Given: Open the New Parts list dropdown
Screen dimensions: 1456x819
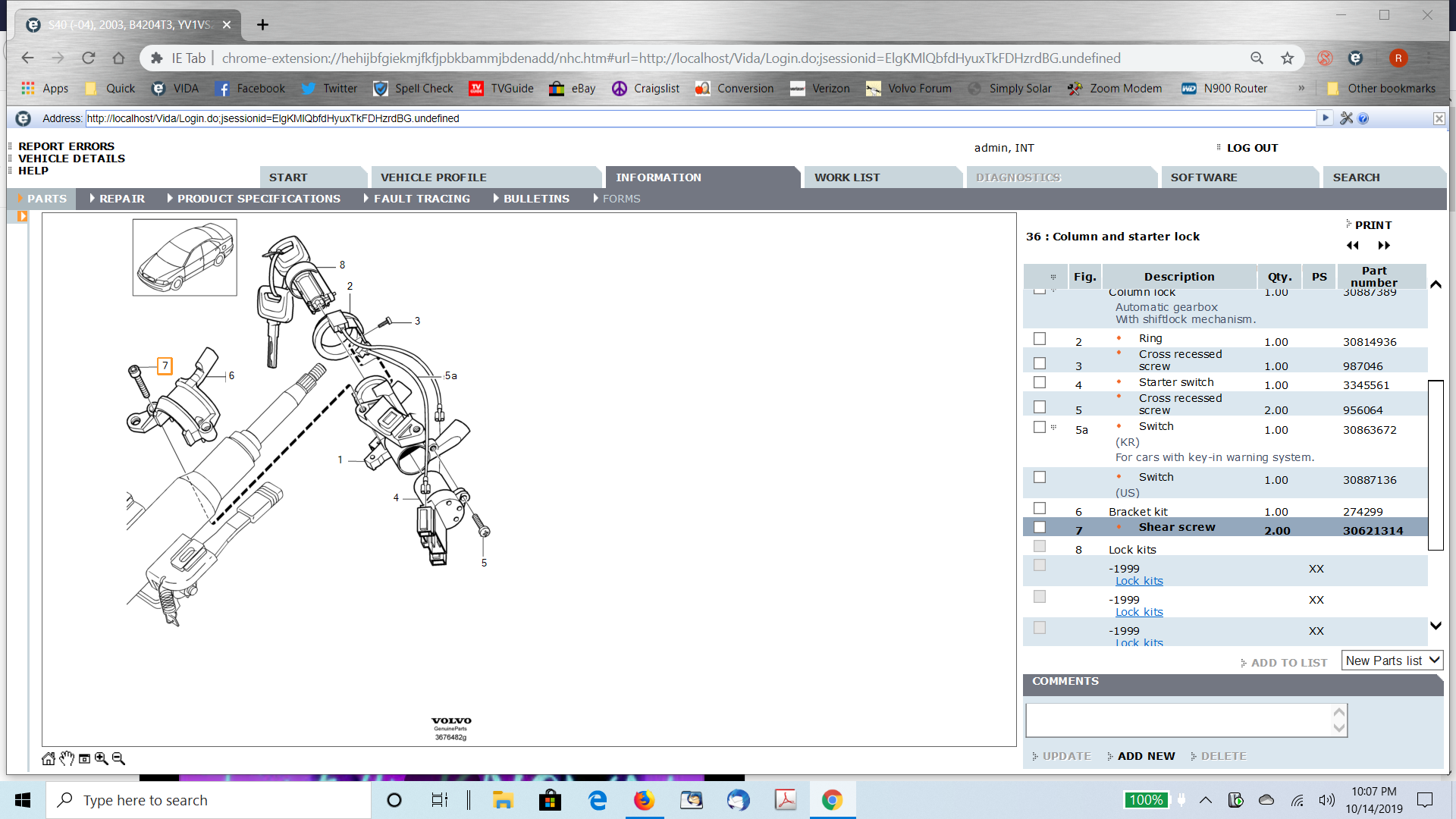Looking at the screenshot, I should click(x=1392, y=661).
